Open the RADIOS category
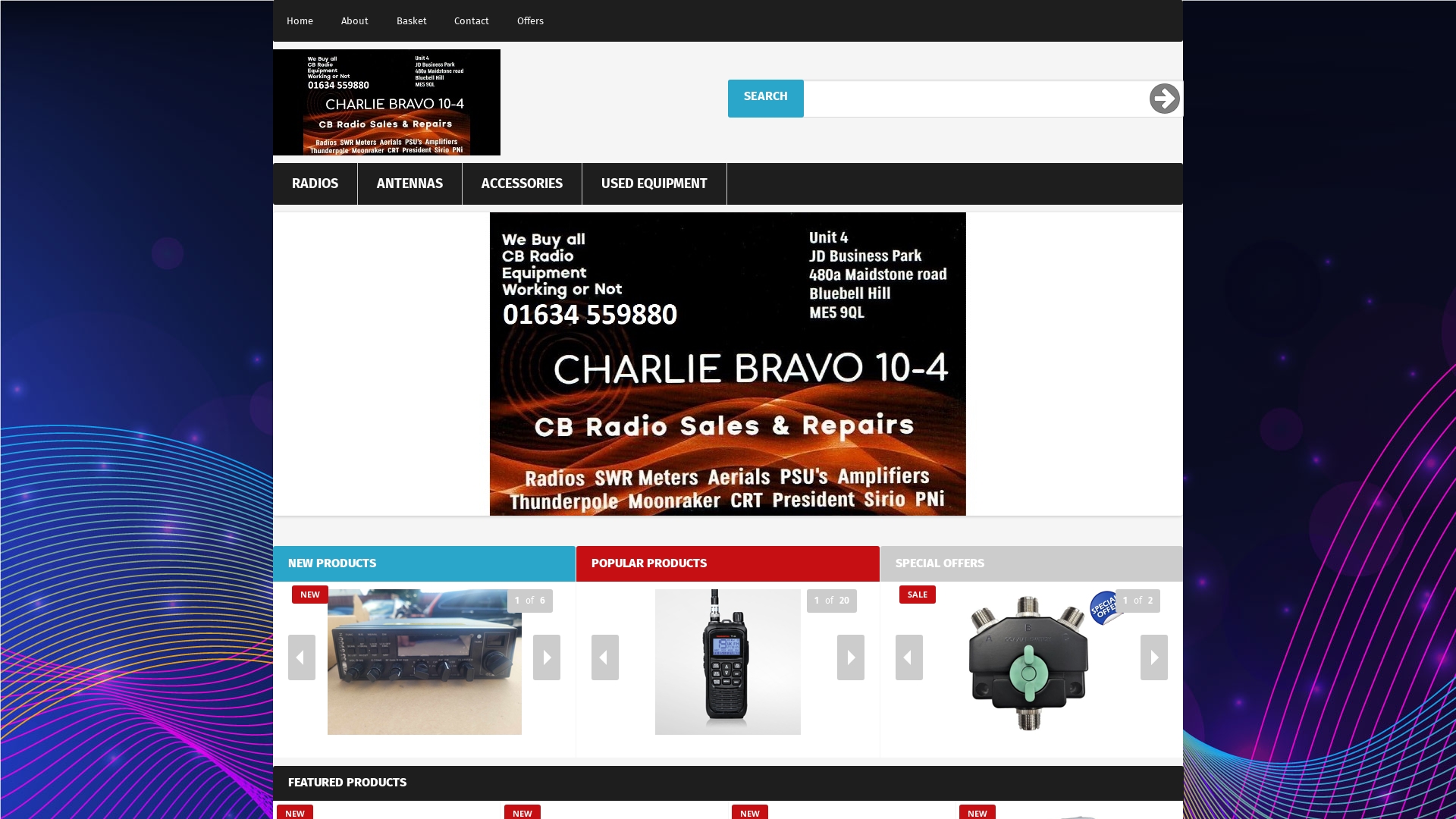This screenshot has width=1456, height=819. point(314,184)
